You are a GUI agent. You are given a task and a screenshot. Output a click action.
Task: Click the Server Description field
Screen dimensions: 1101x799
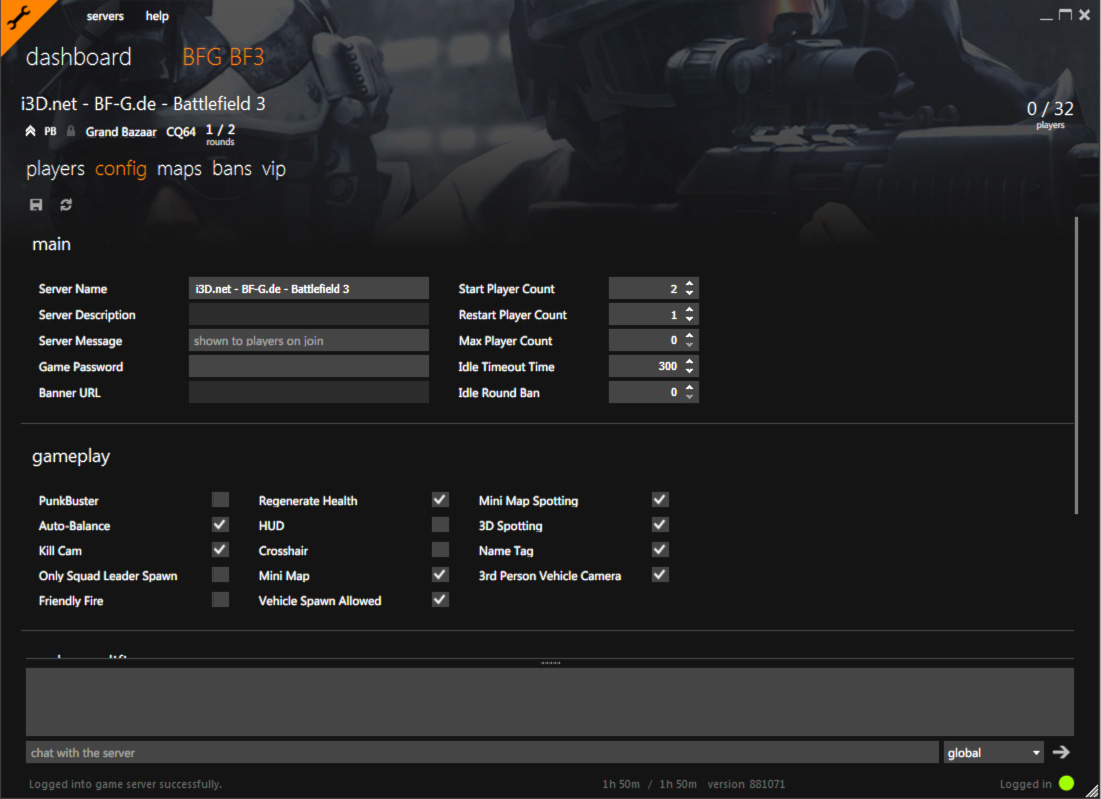click(309, 315)
